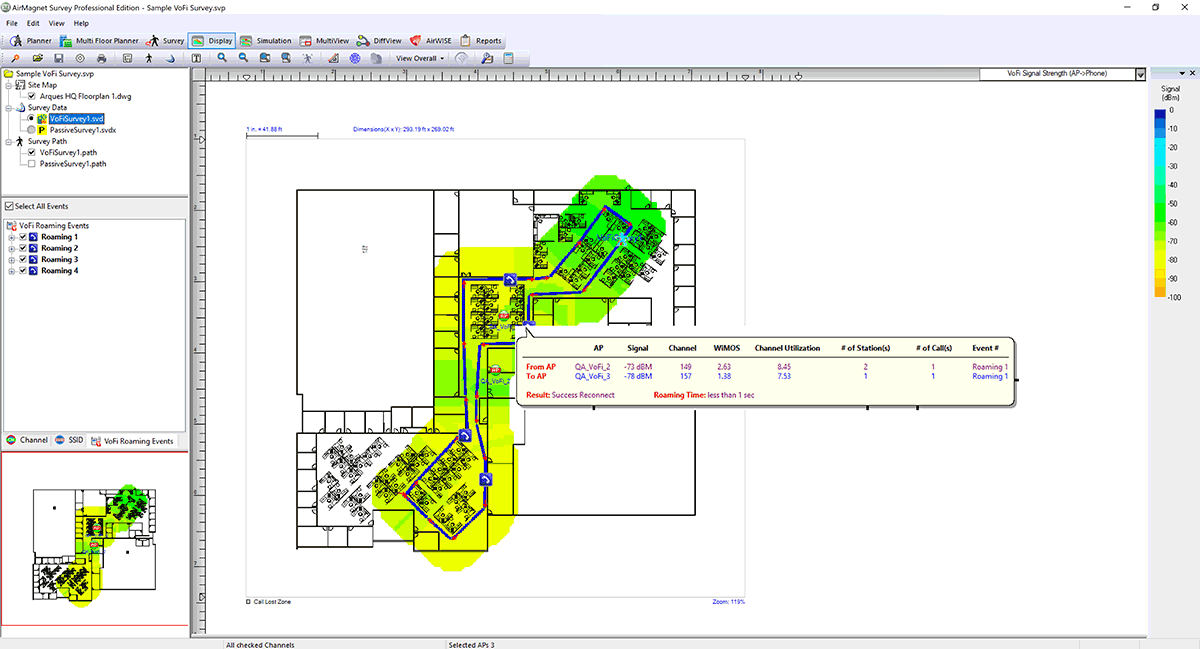Switch to the SSID tab

pyautogui.click(x=69, y=441)
